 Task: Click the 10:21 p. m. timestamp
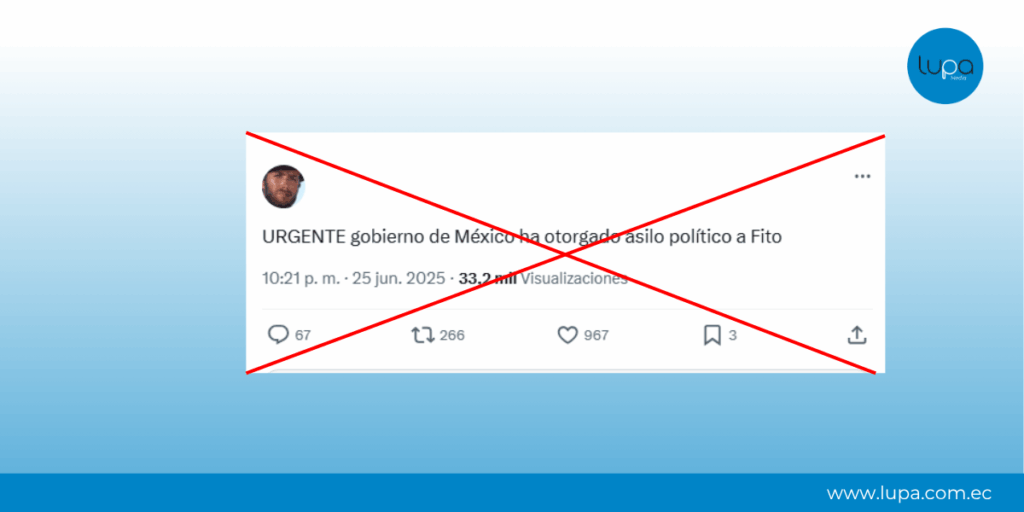[x=301, y=279]
